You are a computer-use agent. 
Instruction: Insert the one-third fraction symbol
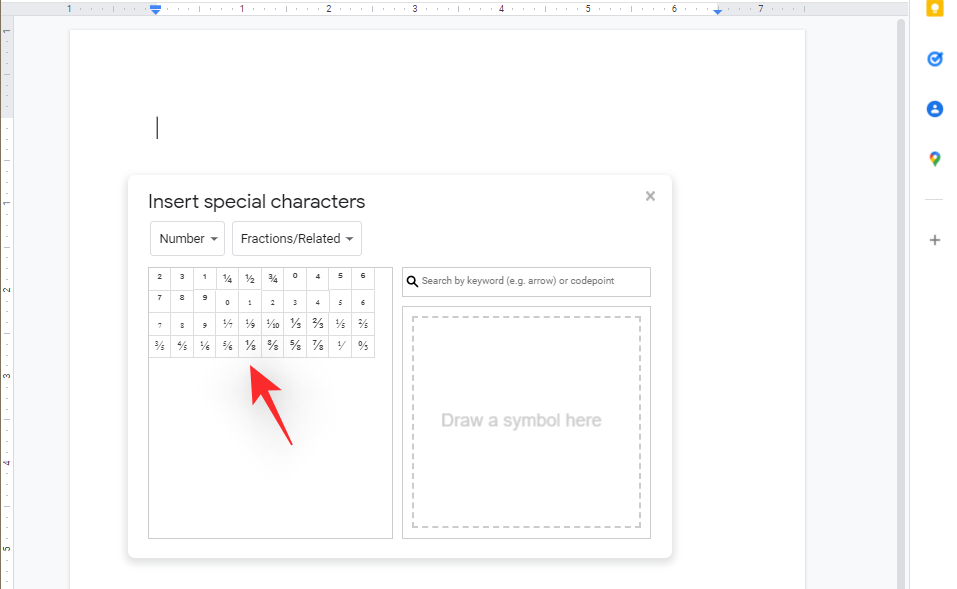pos(295,324)
